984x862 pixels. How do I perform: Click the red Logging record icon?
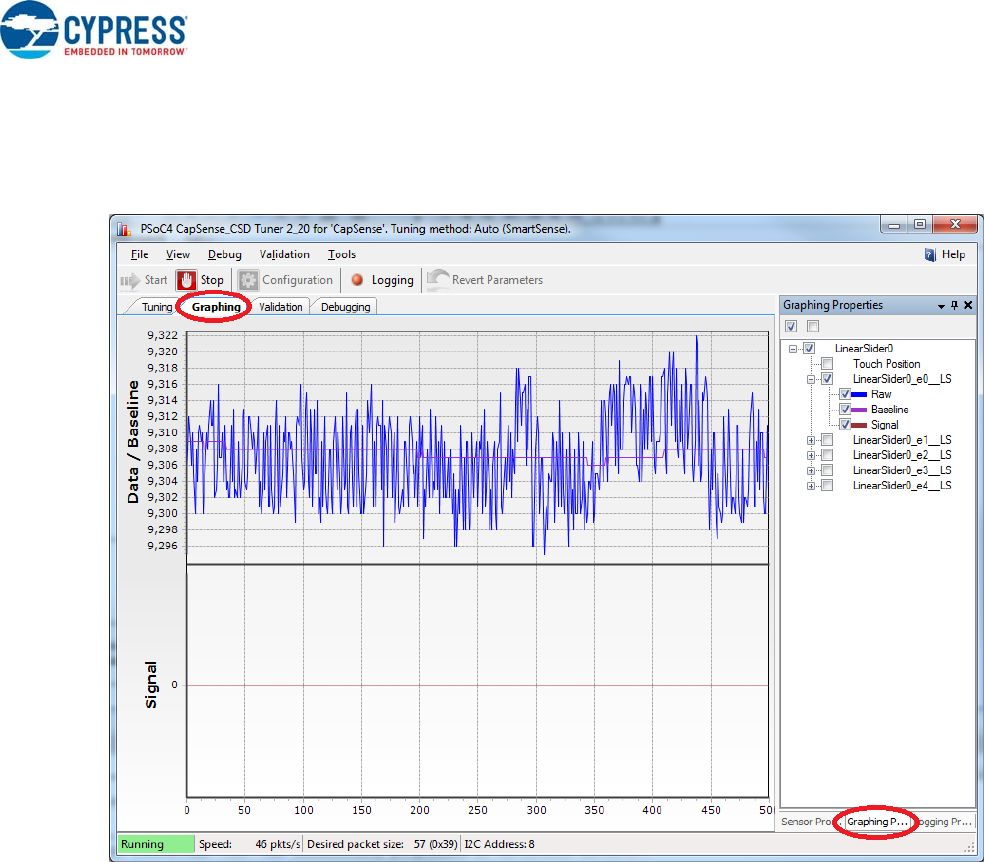(x=357, y=281)
